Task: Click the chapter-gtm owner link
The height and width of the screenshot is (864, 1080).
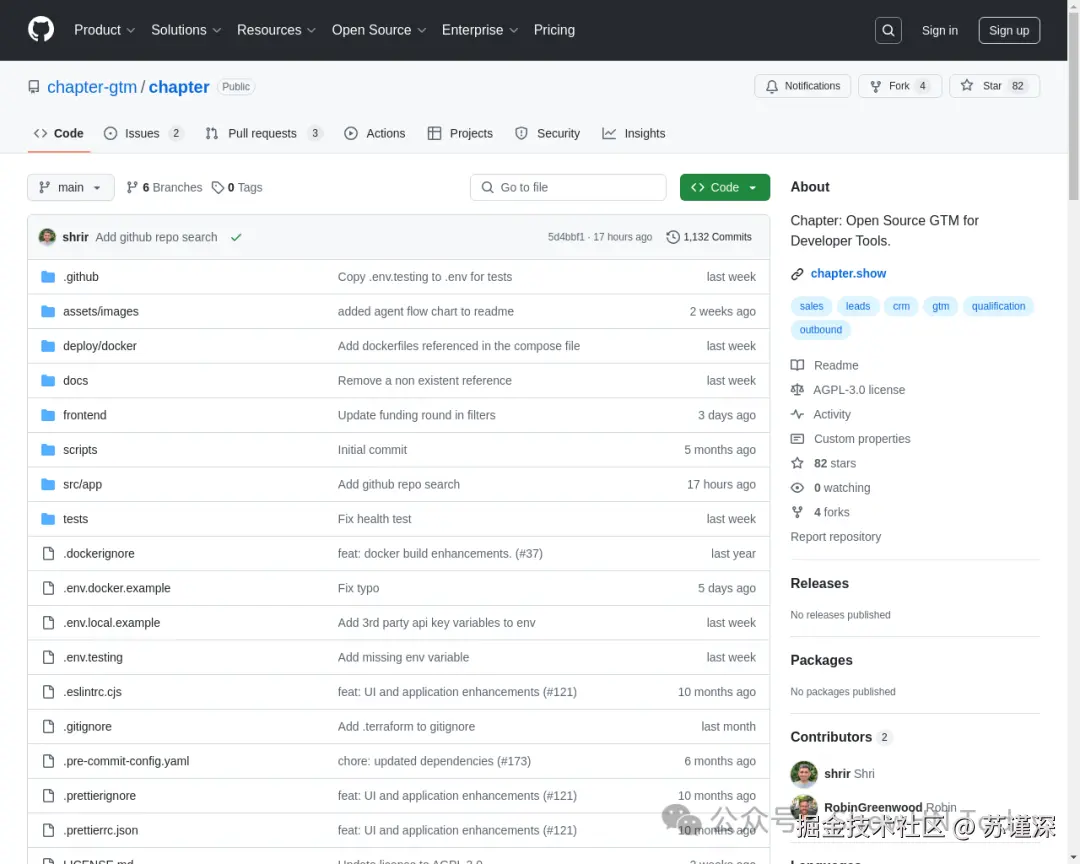Action: point(92,87)
